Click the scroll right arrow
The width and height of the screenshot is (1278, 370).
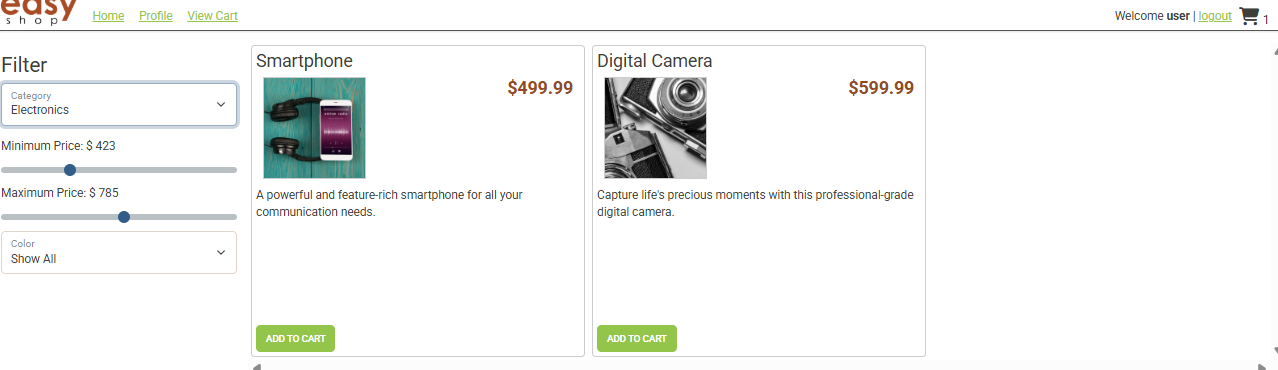pyautogui.click(x=1263, y=366)
